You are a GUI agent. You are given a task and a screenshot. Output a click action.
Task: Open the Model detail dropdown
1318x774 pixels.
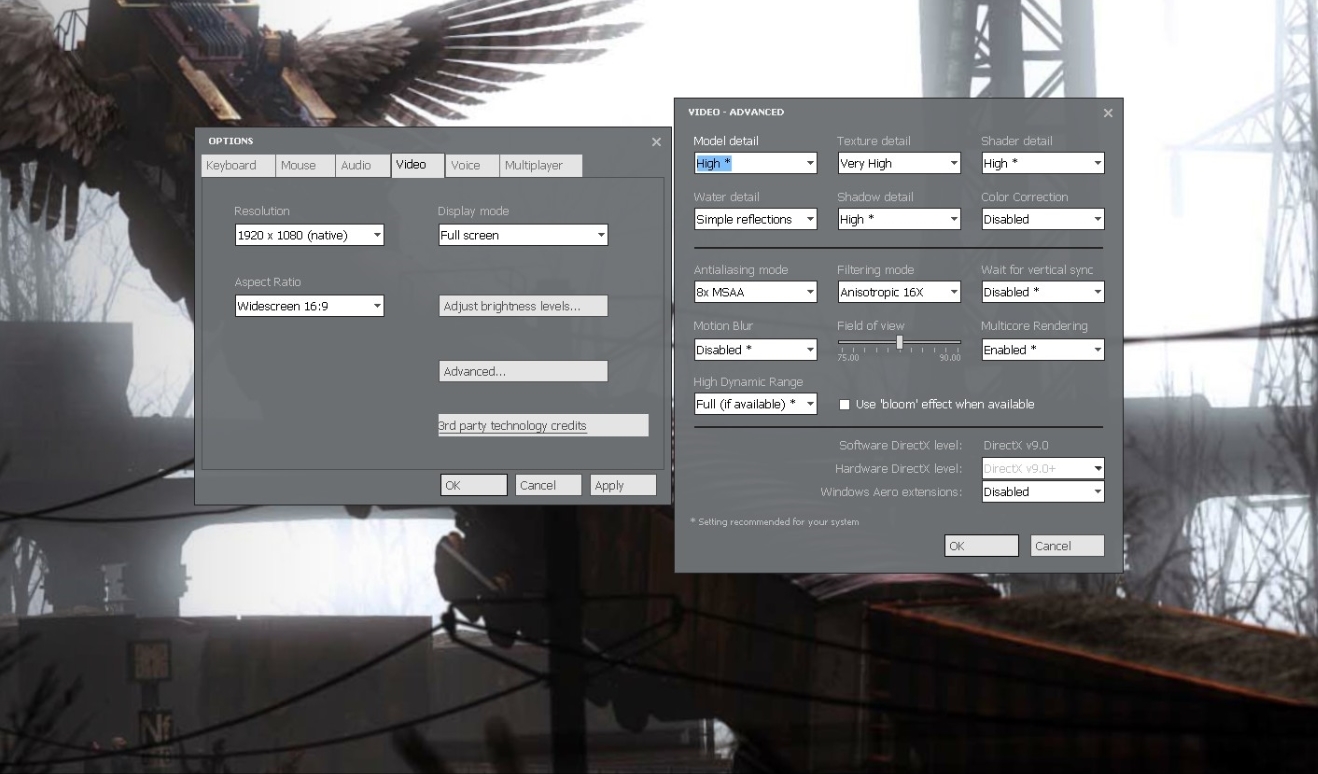point(755,163)
